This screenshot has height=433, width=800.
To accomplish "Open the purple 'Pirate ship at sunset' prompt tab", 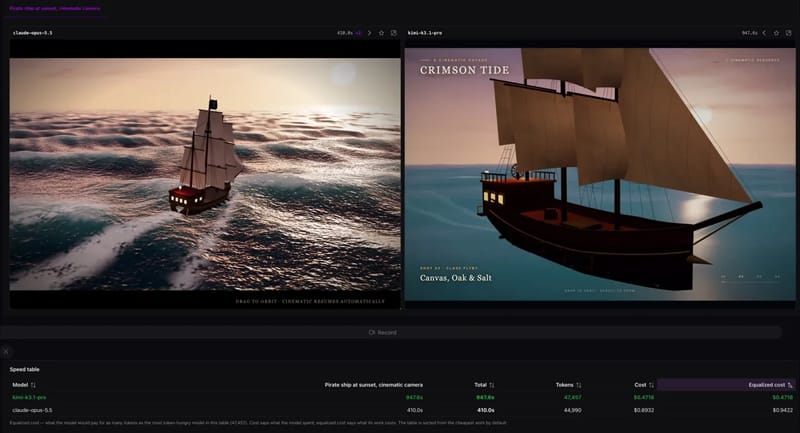I will pyautogui.click(x=55, y=9).
